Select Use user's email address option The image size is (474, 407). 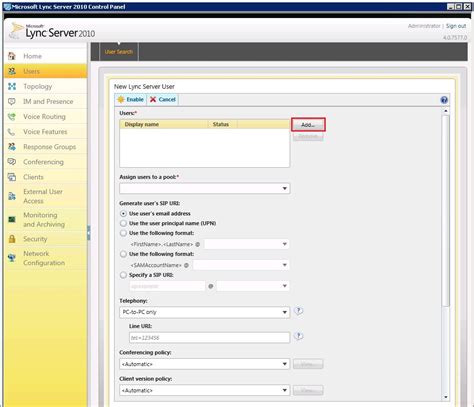point(123,213)
